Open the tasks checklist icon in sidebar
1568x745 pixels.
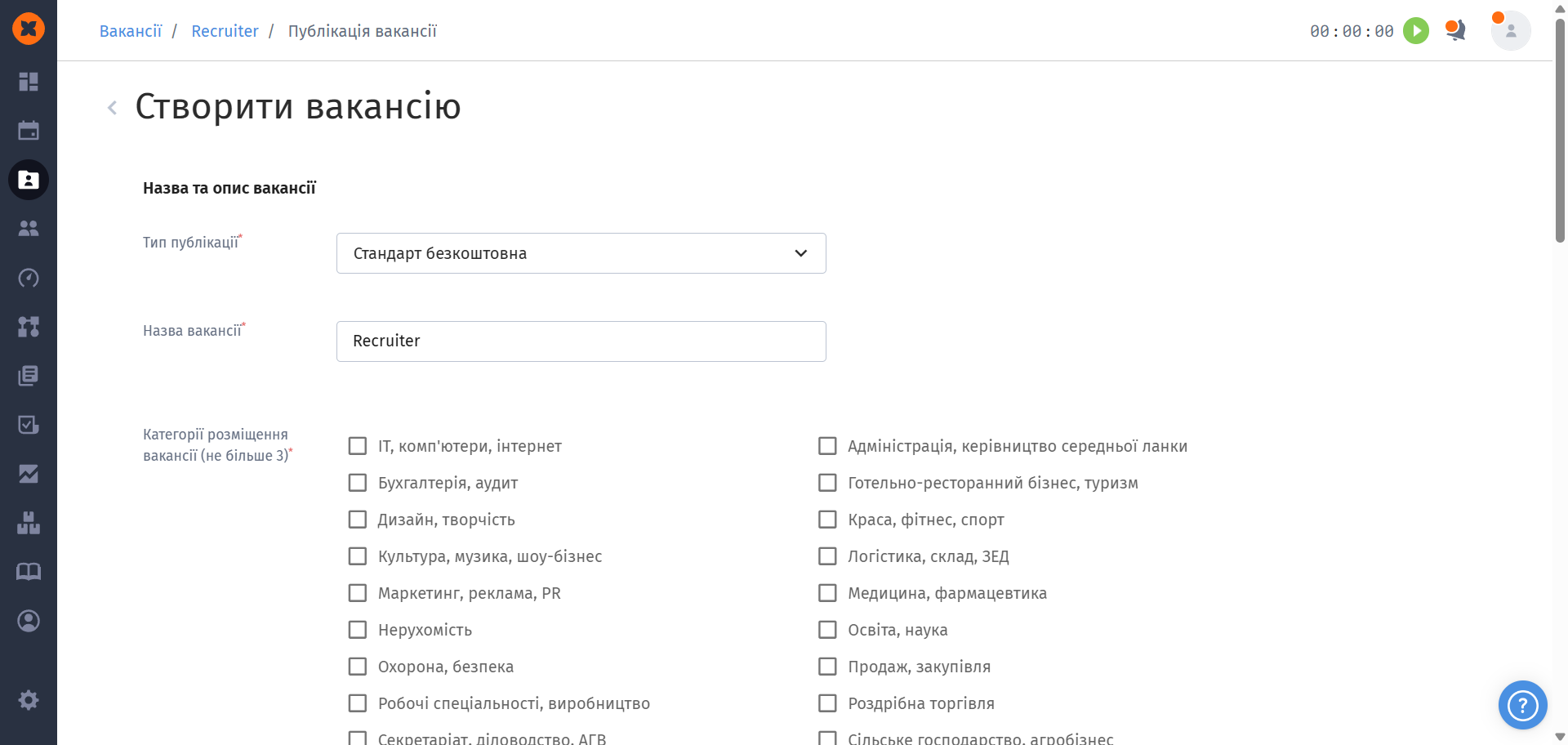(x=29, y=425)
